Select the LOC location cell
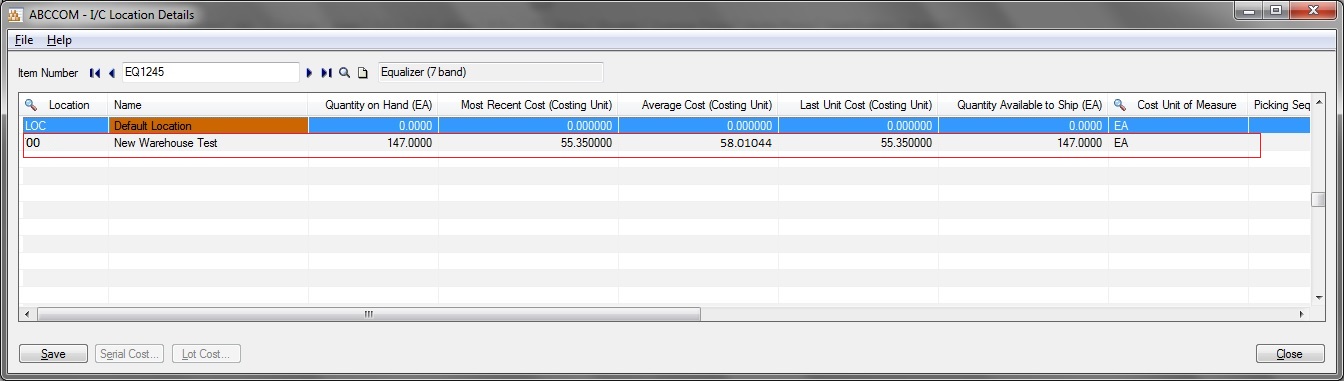 pyautogui.click(x=65, y=126)
